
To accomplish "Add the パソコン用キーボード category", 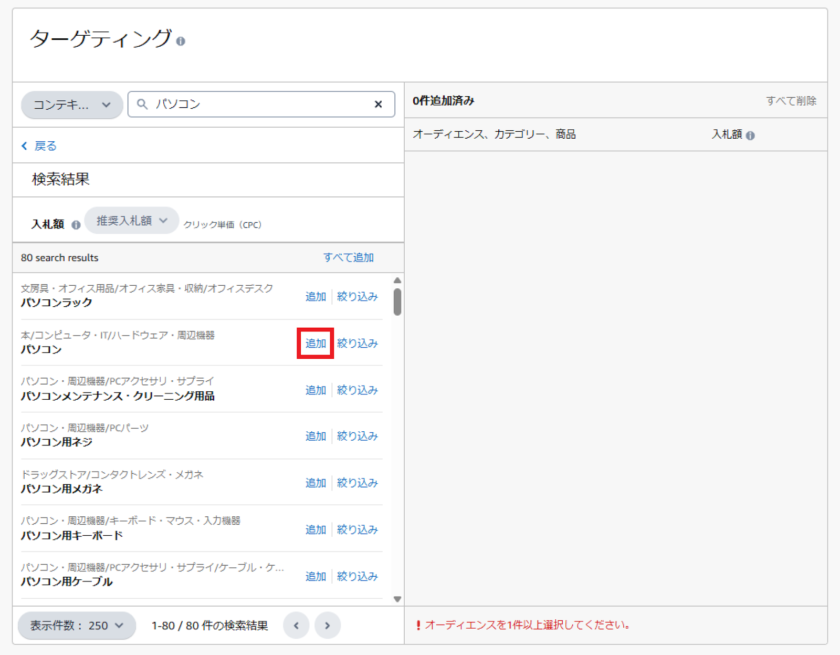I will tap(315, 530).
